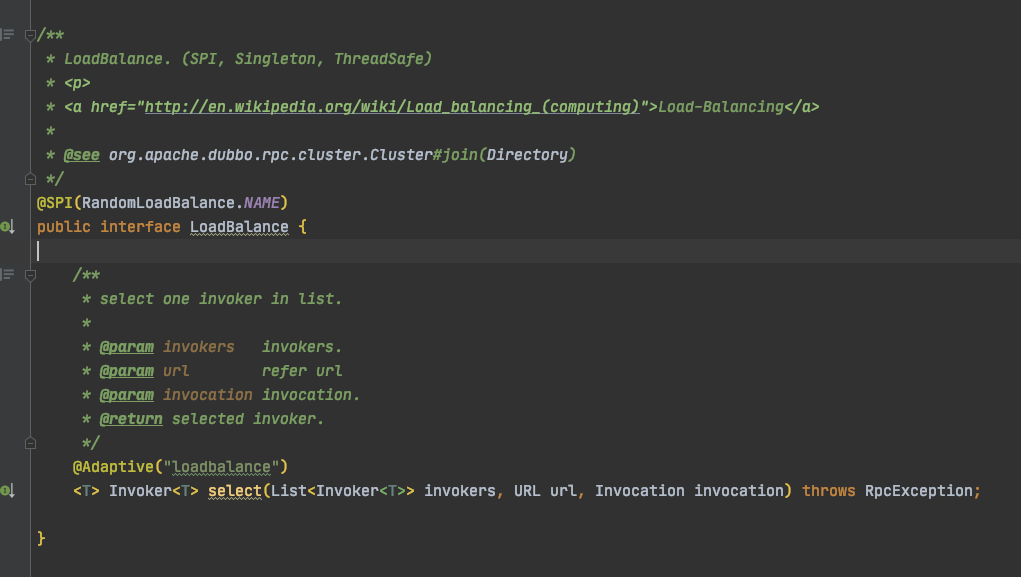Click the public keyword

[64, 227]
